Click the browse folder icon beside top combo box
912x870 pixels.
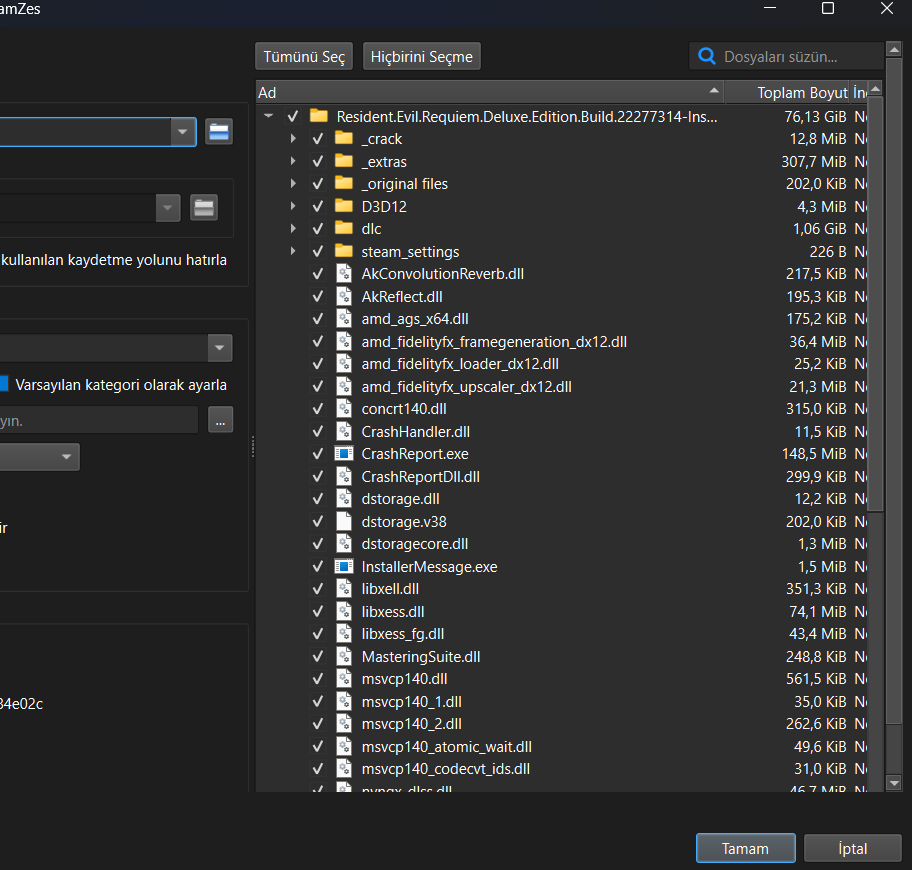pos(219,131)
